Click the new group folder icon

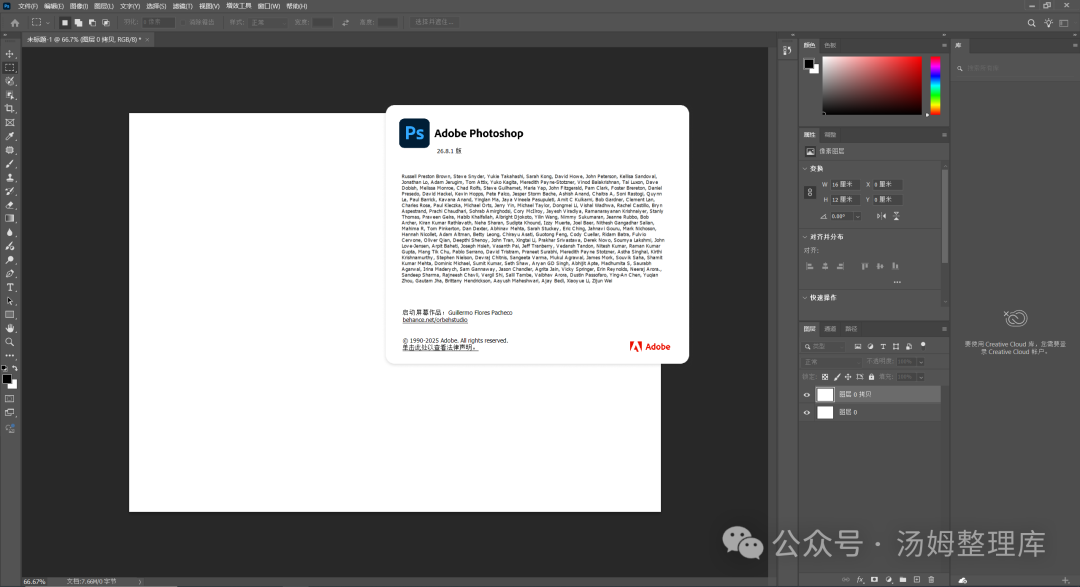tap(902, 580)
